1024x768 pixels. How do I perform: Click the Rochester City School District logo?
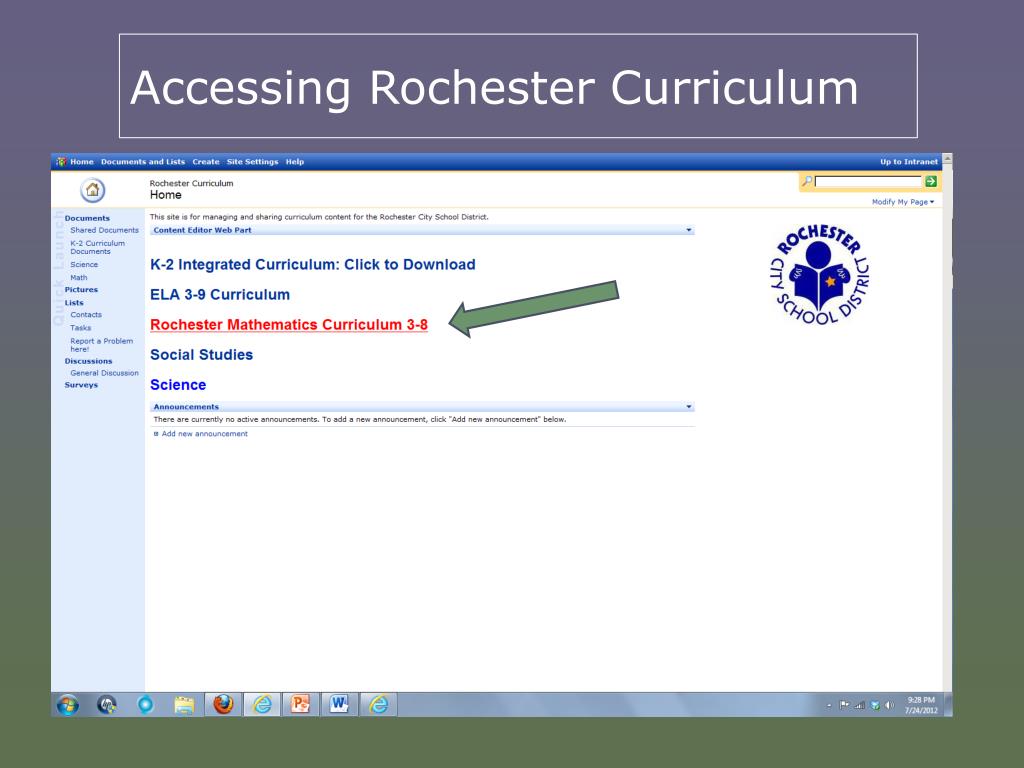pyautogui.click(x=820, y=275)
